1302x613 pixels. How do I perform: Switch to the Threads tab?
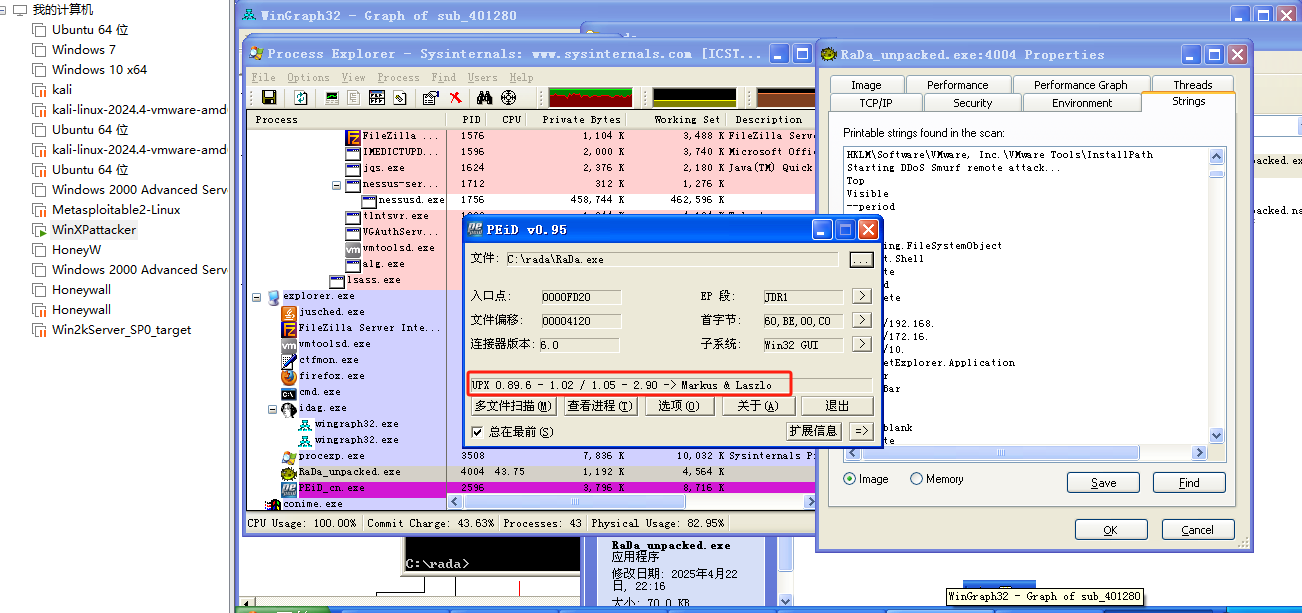point(1192,85)
